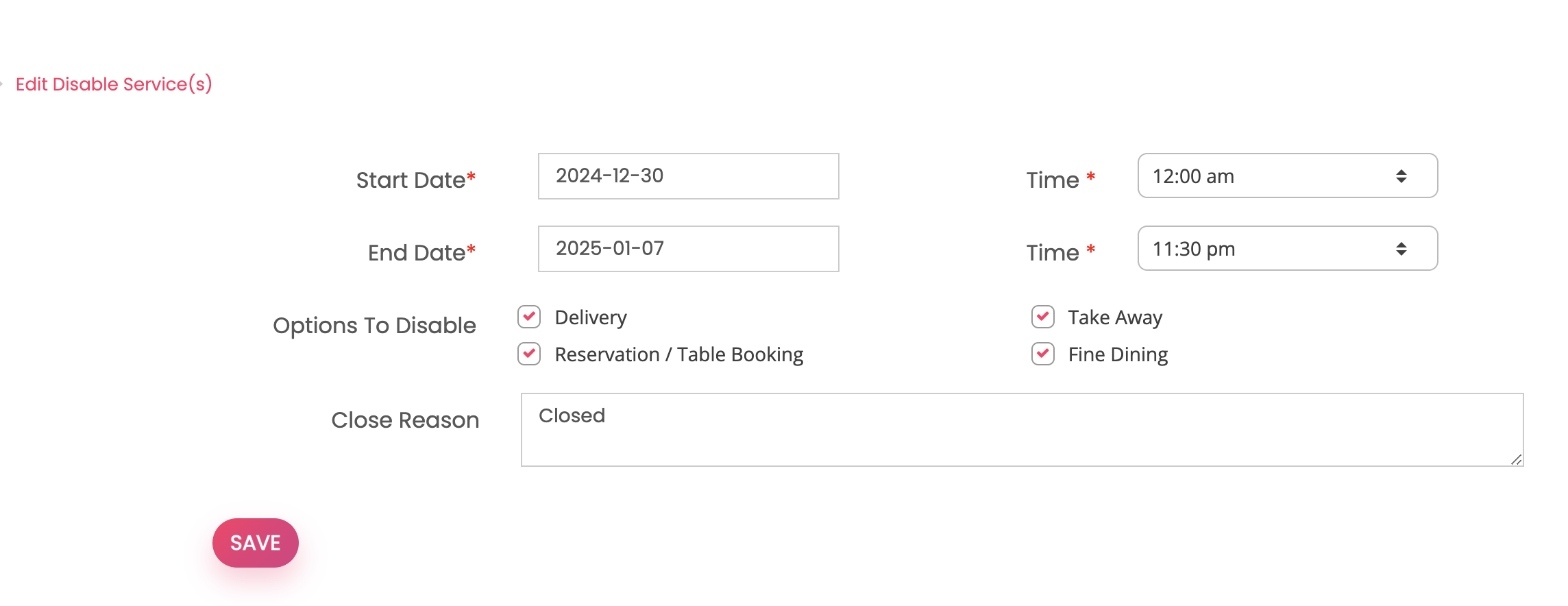Click the Reservation / Table Booking label text
This screenshot has height=606, width=1568.
tap(678, 354)
